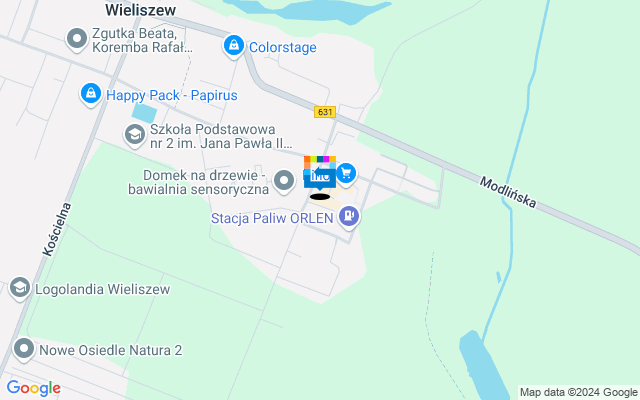640x400 pixels.
Task: Click the blue shopping cart pin
Action: tap(346, 174)
